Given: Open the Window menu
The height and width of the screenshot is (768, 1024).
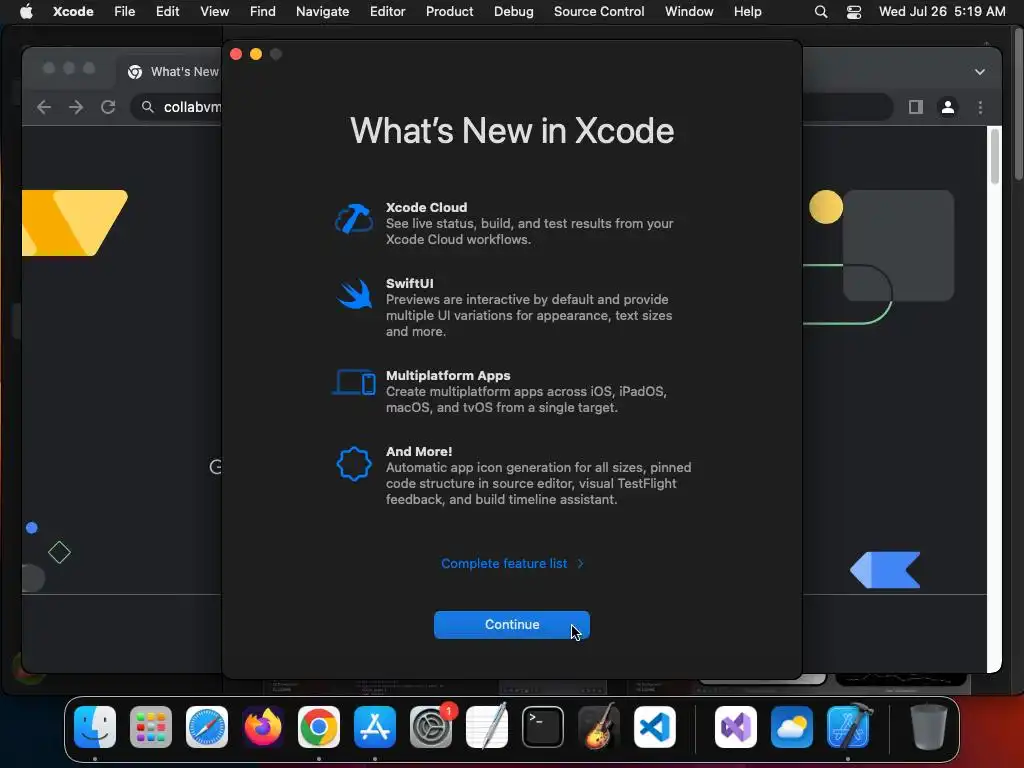Looking at the screenshot, I should [689, 12].
